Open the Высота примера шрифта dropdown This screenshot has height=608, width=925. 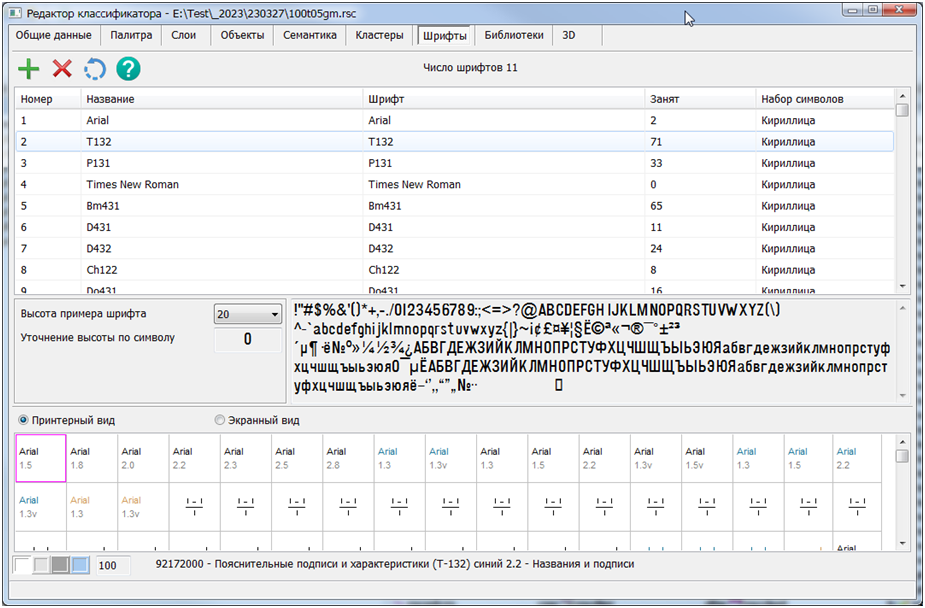(x=248, y=314)
